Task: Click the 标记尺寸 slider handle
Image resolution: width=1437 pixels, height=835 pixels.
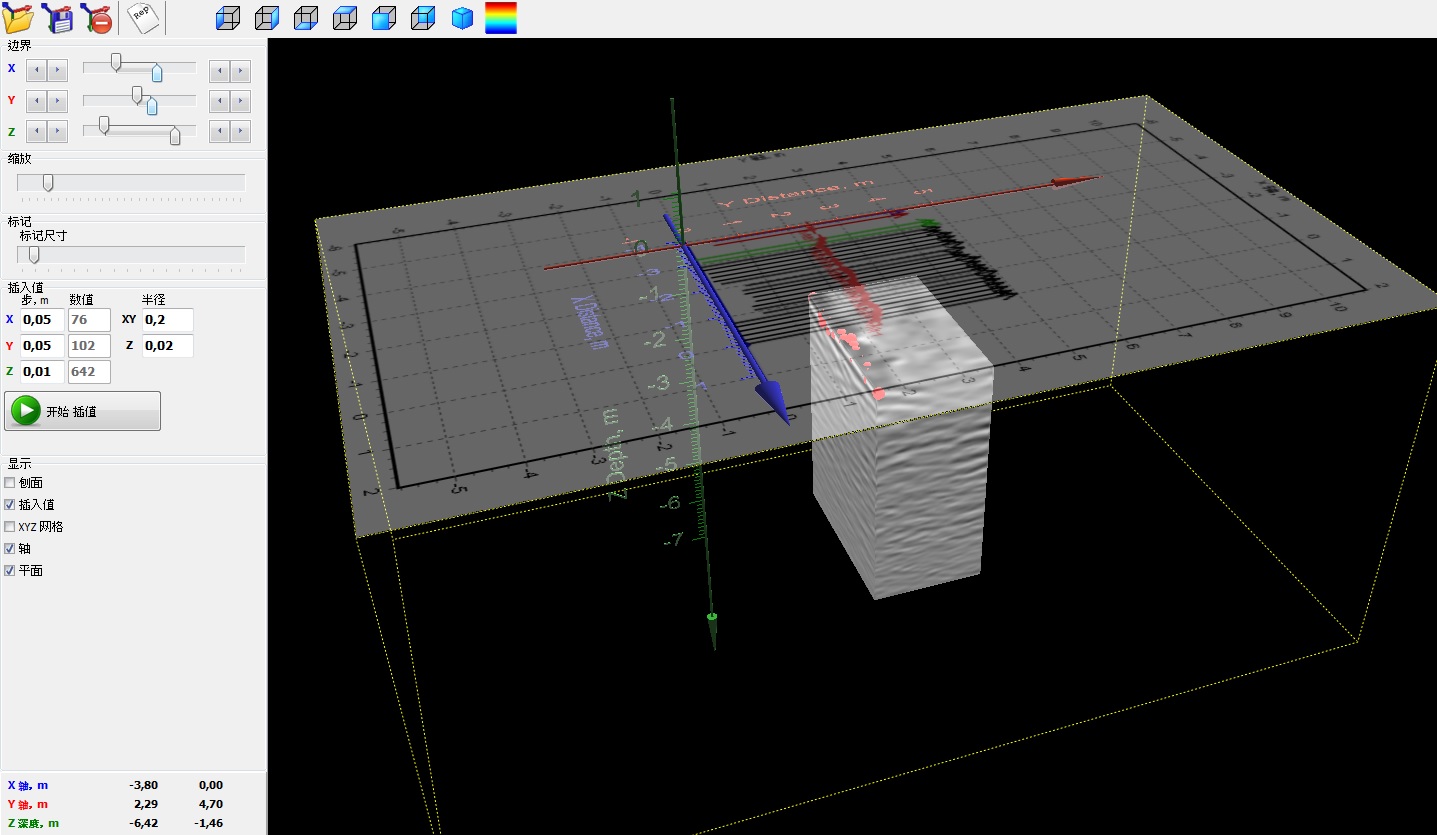Action: pos(33,254)
